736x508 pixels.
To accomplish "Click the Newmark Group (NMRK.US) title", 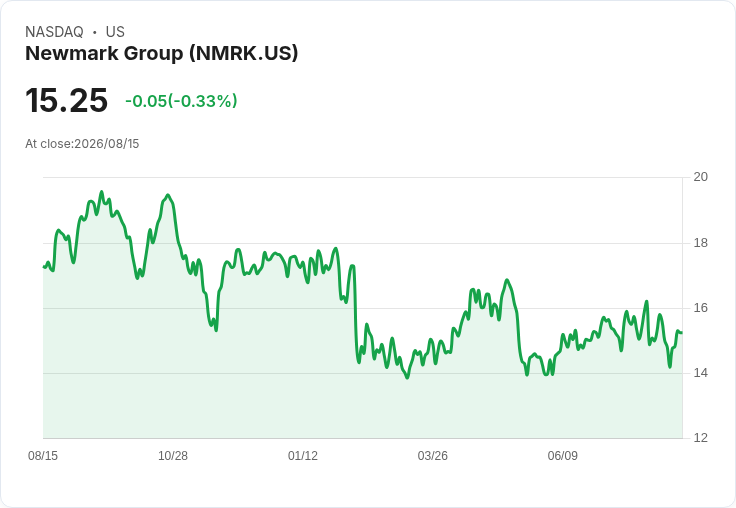I will (x=161, y=53).
